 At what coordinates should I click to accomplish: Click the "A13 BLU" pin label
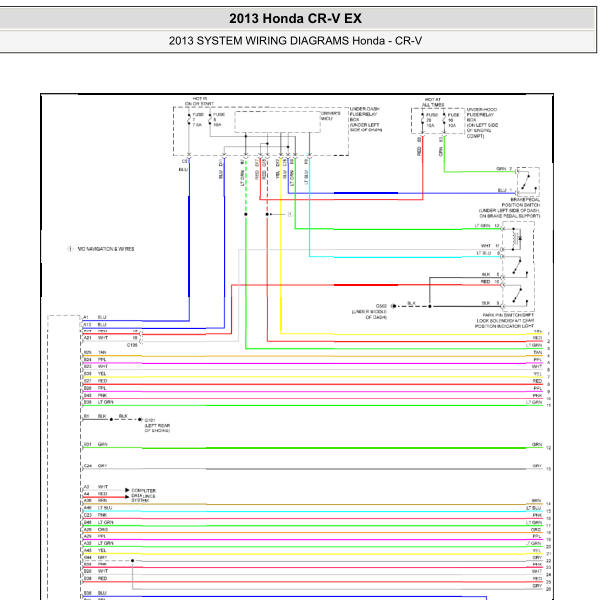tap(95, 324)
